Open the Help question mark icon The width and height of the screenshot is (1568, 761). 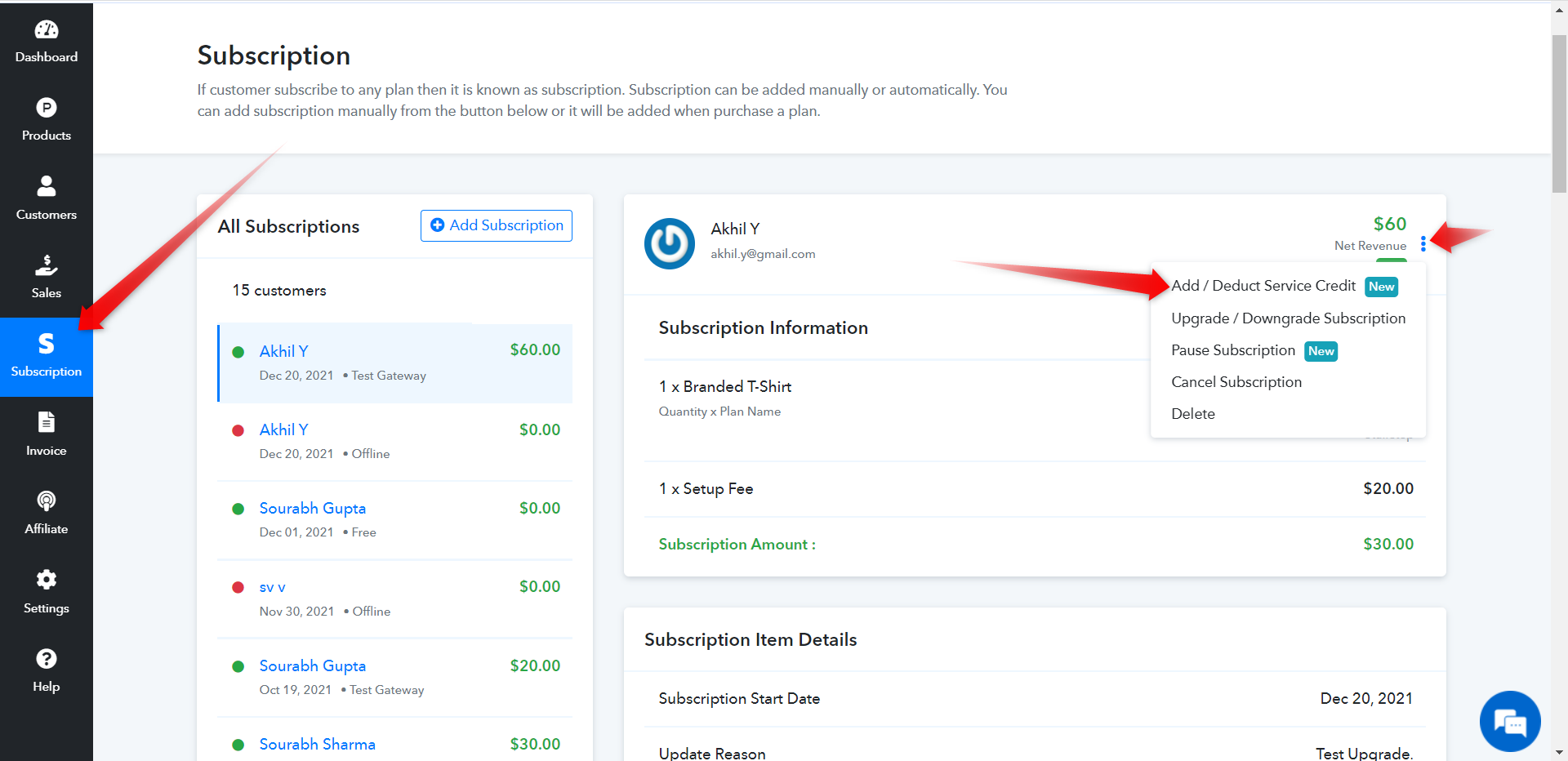point(47,658)
